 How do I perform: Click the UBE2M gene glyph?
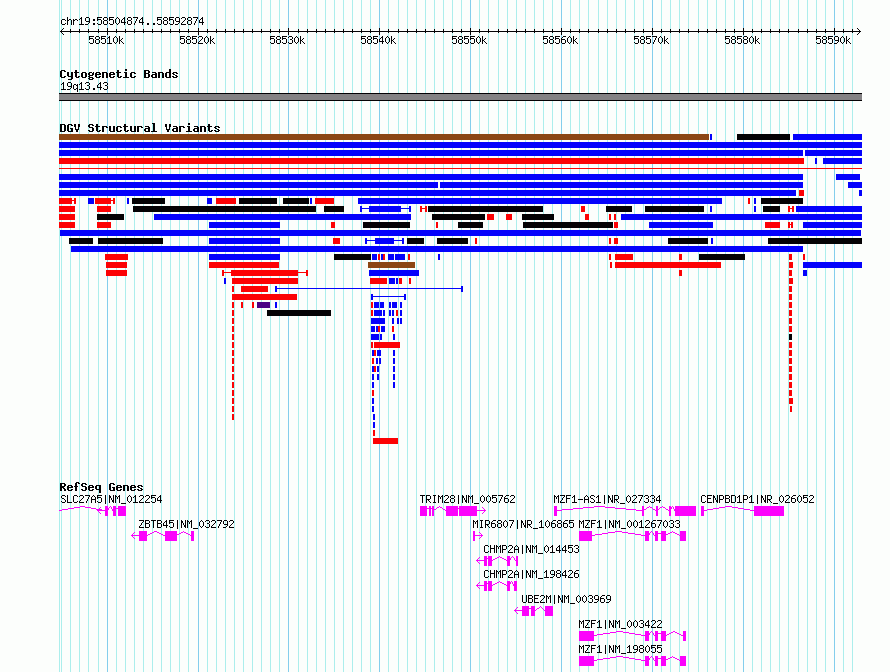tap(534, 611)
